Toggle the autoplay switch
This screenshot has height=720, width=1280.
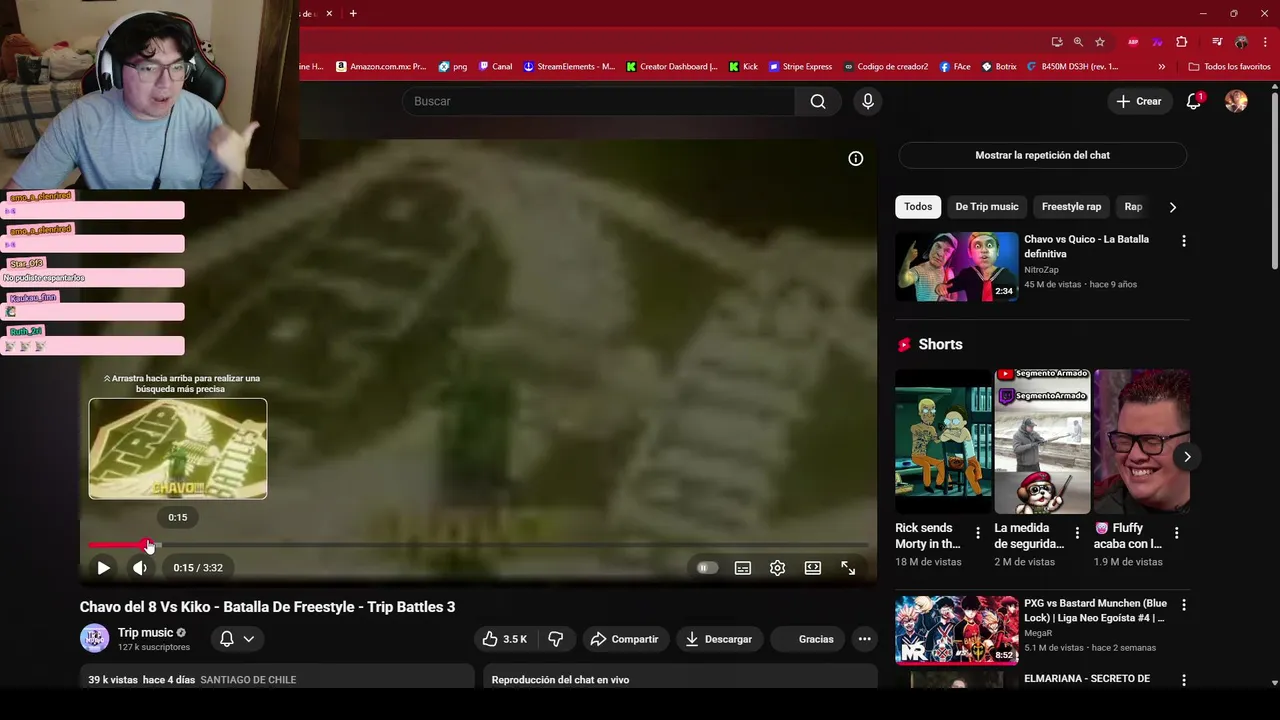pos(707,568)
